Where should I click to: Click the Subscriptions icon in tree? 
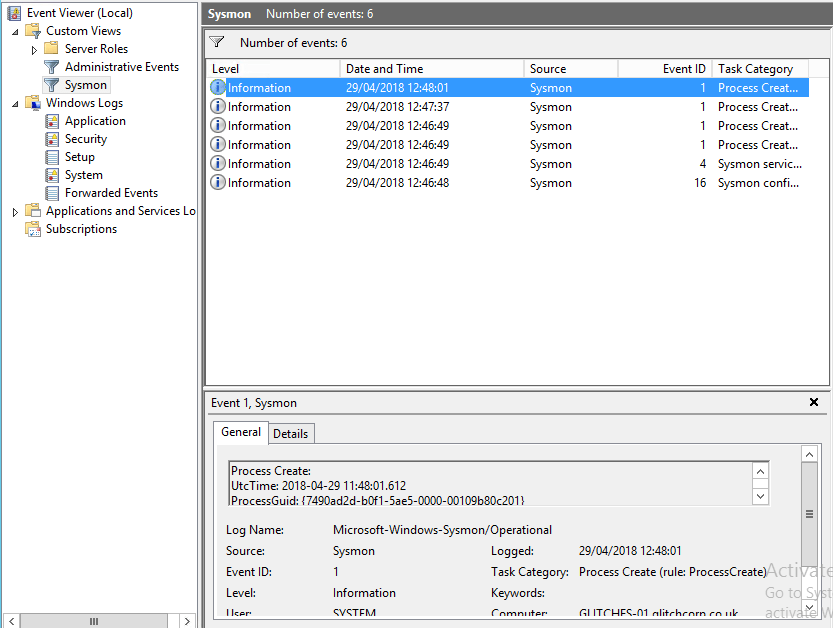33,229
